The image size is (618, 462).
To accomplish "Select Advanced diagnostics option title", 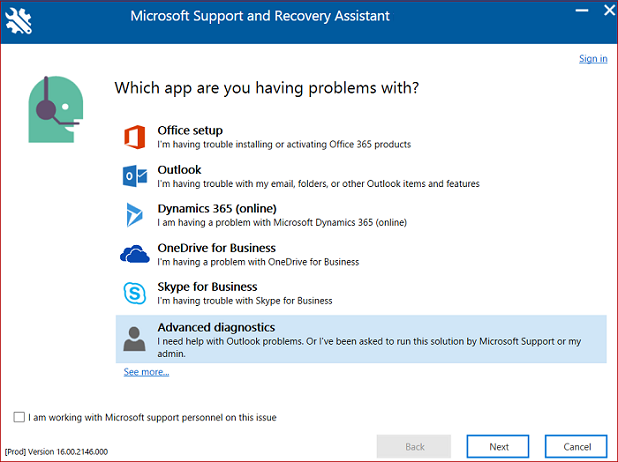I will tap(216, 327).
